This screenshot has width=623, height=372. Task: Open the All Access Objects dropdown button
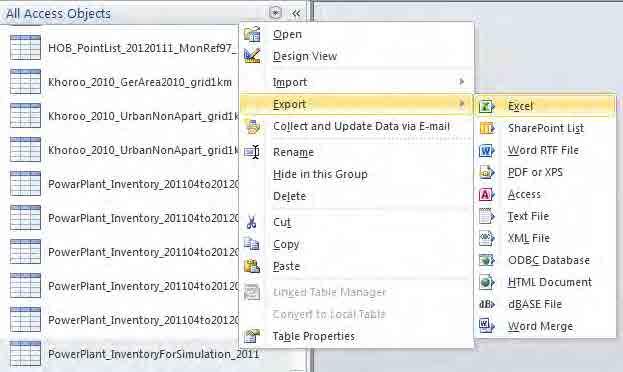pyautogui.click(x=275, y=13)
